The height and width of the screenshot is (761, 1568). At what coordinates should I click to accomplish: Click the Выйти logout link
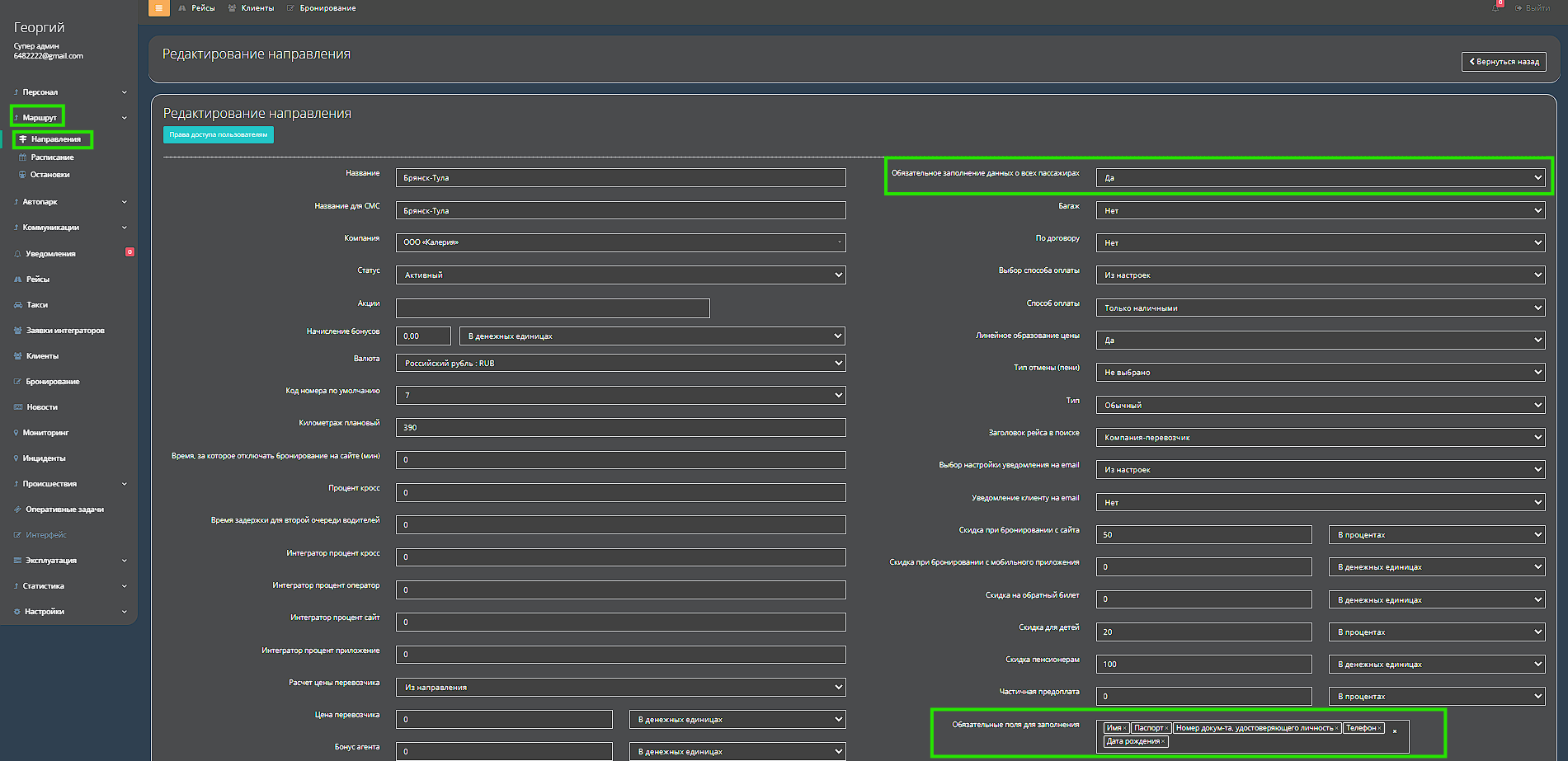[x=1537, y=8]
